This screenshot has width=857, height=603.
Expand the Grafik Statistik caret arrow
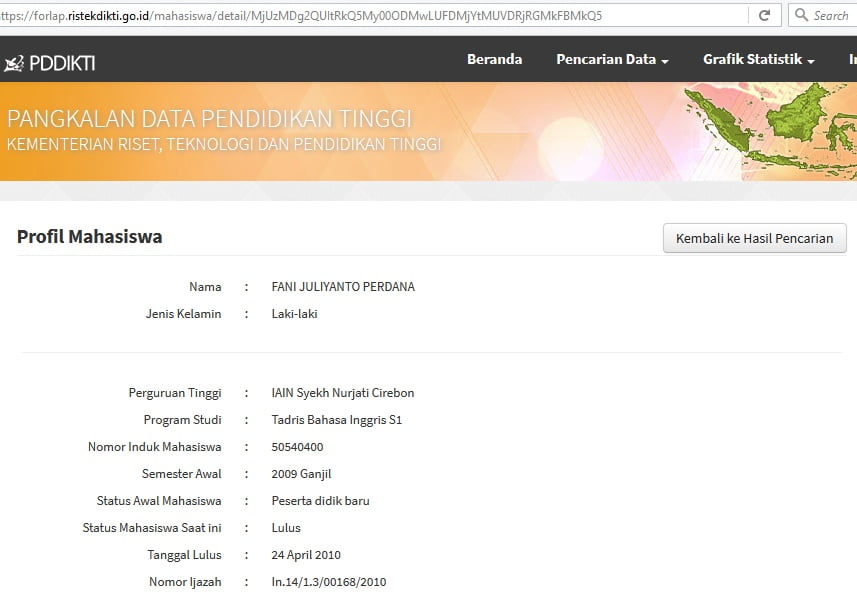click(811, 61)
